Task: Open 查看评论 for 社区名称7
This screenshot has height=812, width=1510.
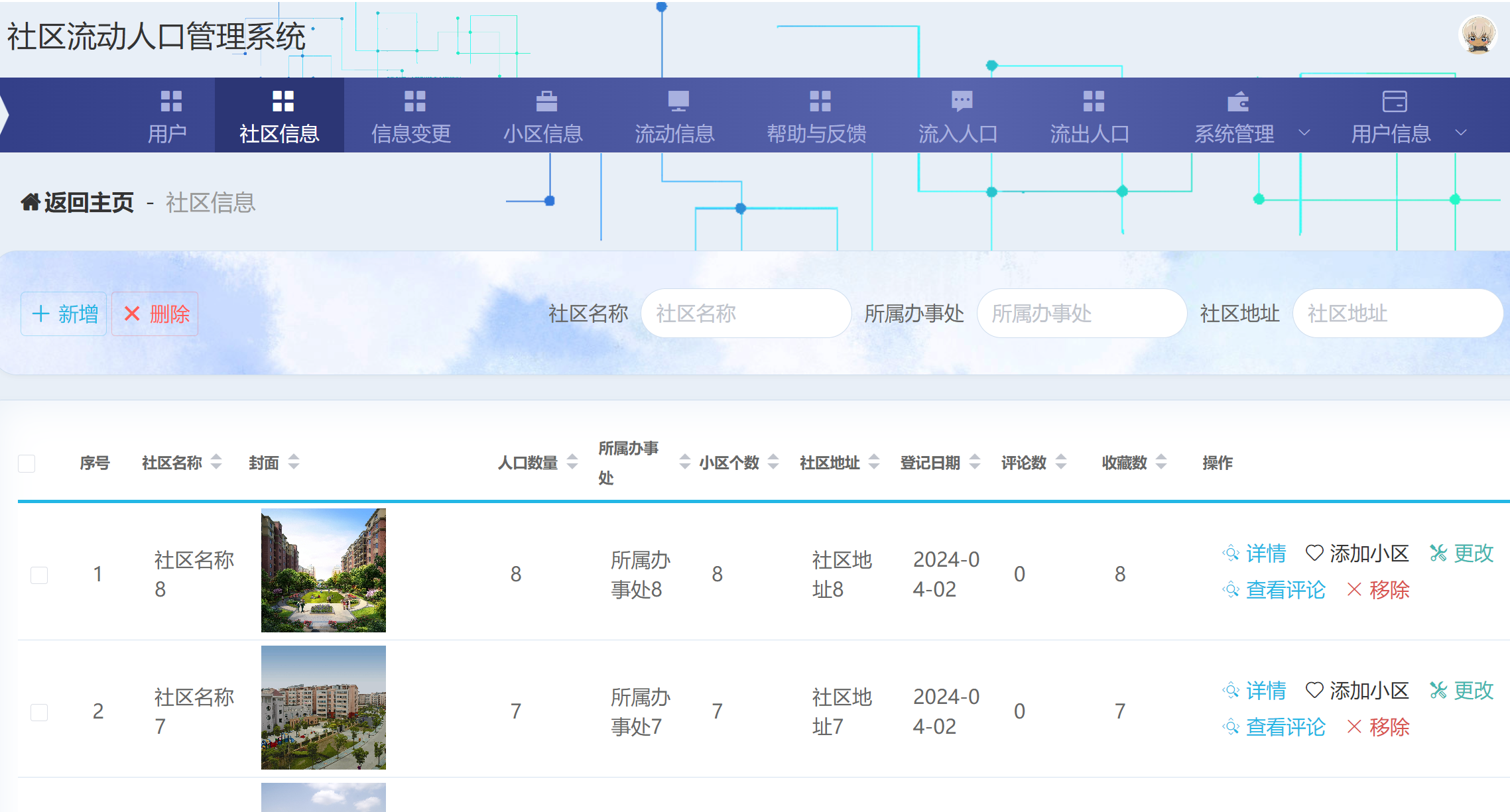Action: pyautogui.click(x=1285, y=727)
